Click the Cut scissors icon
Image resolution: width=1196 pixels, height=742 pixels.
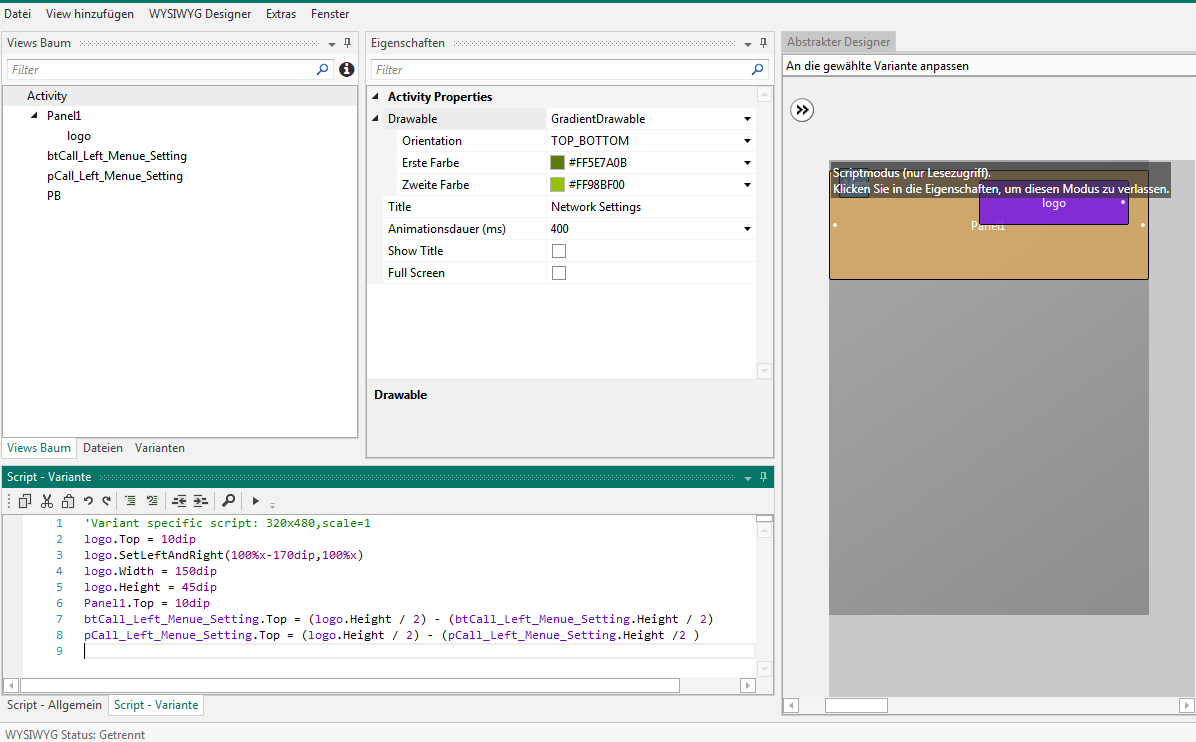47,501
